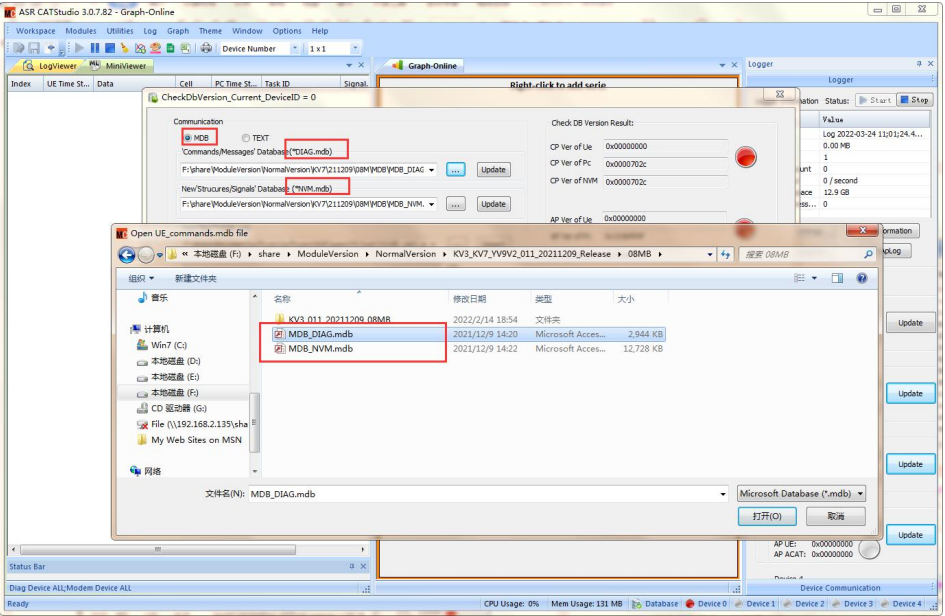Screen dimensions: 945x616
Task: Open the Microsoft Database file type dropdown
Action: (x=801, y=494)
